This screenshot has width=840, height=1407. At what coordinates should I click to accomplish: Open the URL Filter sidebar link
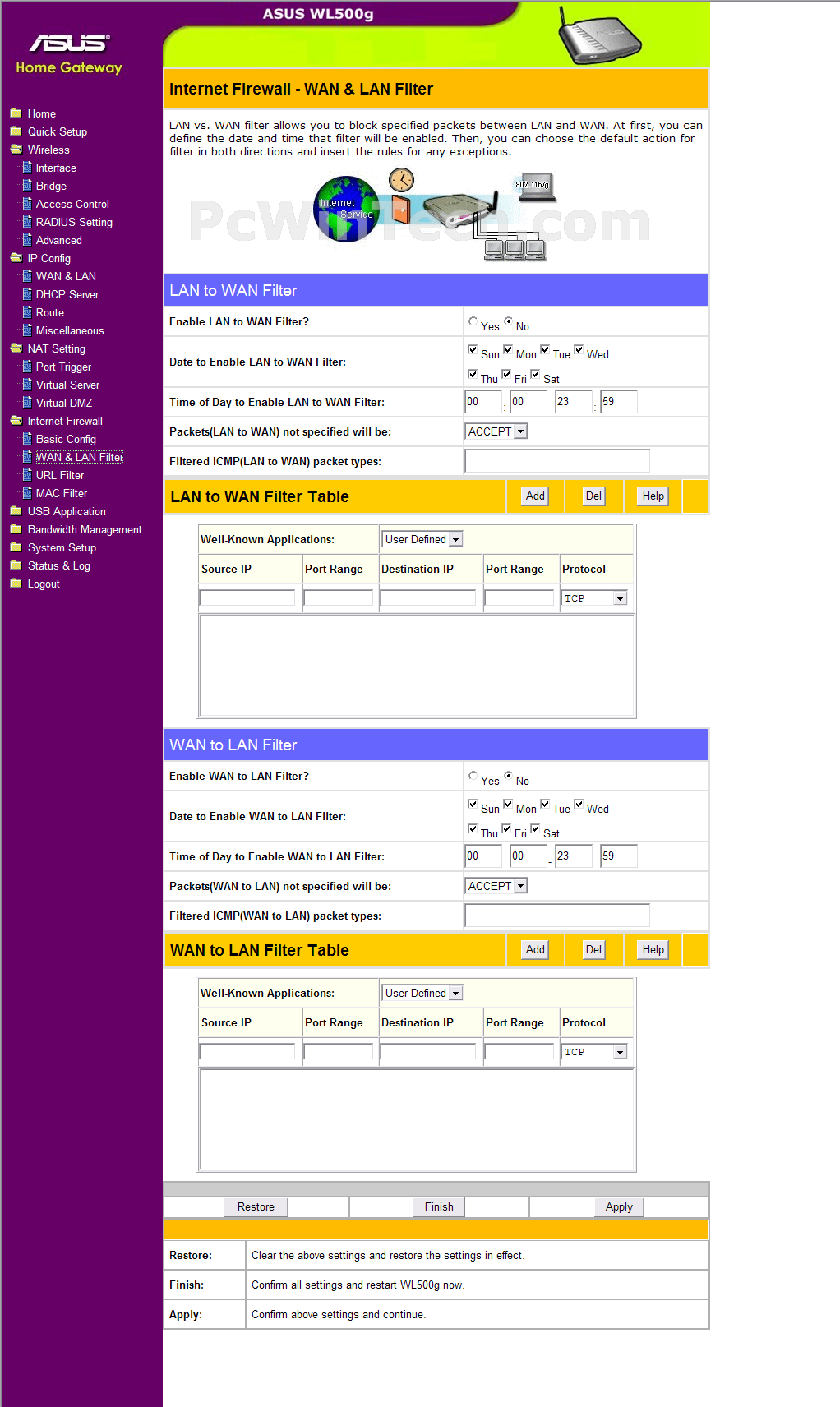coord(60,475)
